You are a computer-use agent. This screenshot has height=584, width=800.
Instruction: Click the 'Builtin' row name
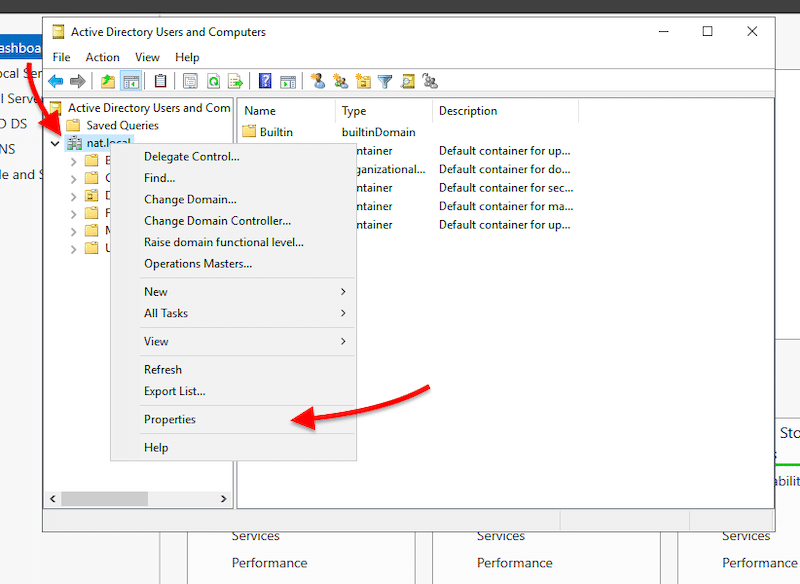pos(276,132)
